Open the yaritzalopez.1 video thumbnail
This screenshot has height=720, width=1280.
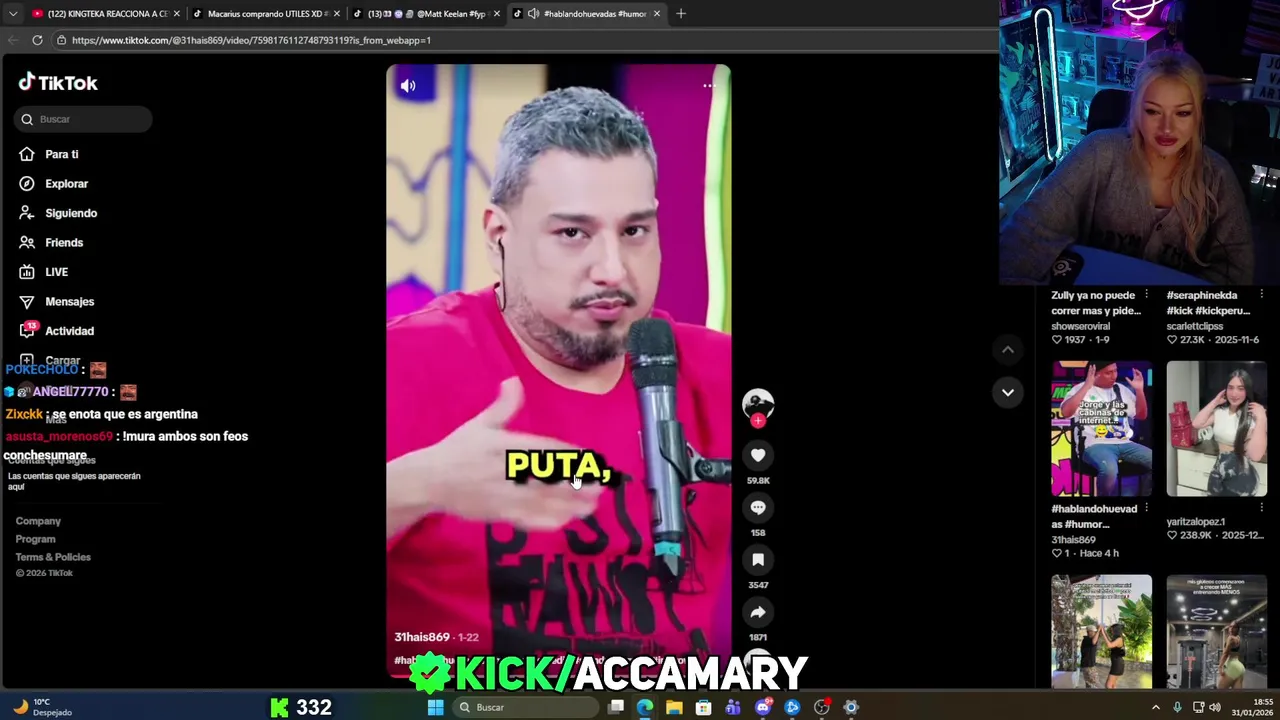pyautogui.click(x=1216, y=429)
